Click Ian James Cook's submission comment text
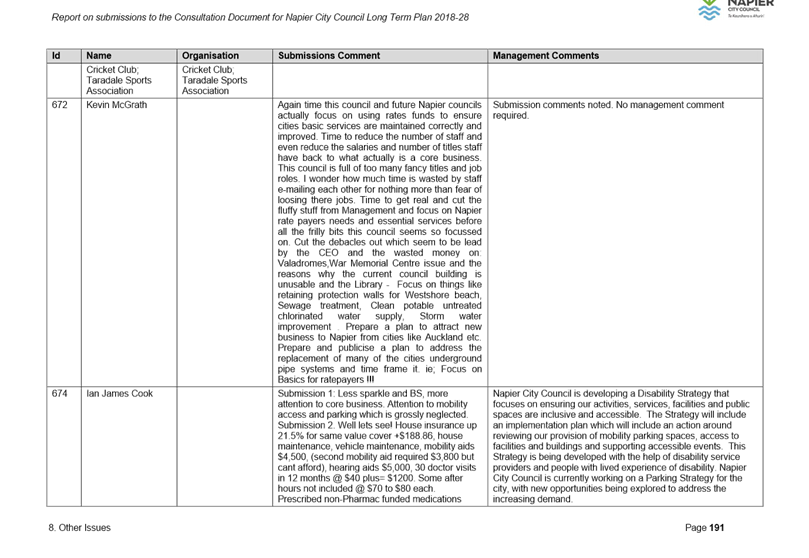The width and height of the screenshot is (809, 558). (378, 446)
